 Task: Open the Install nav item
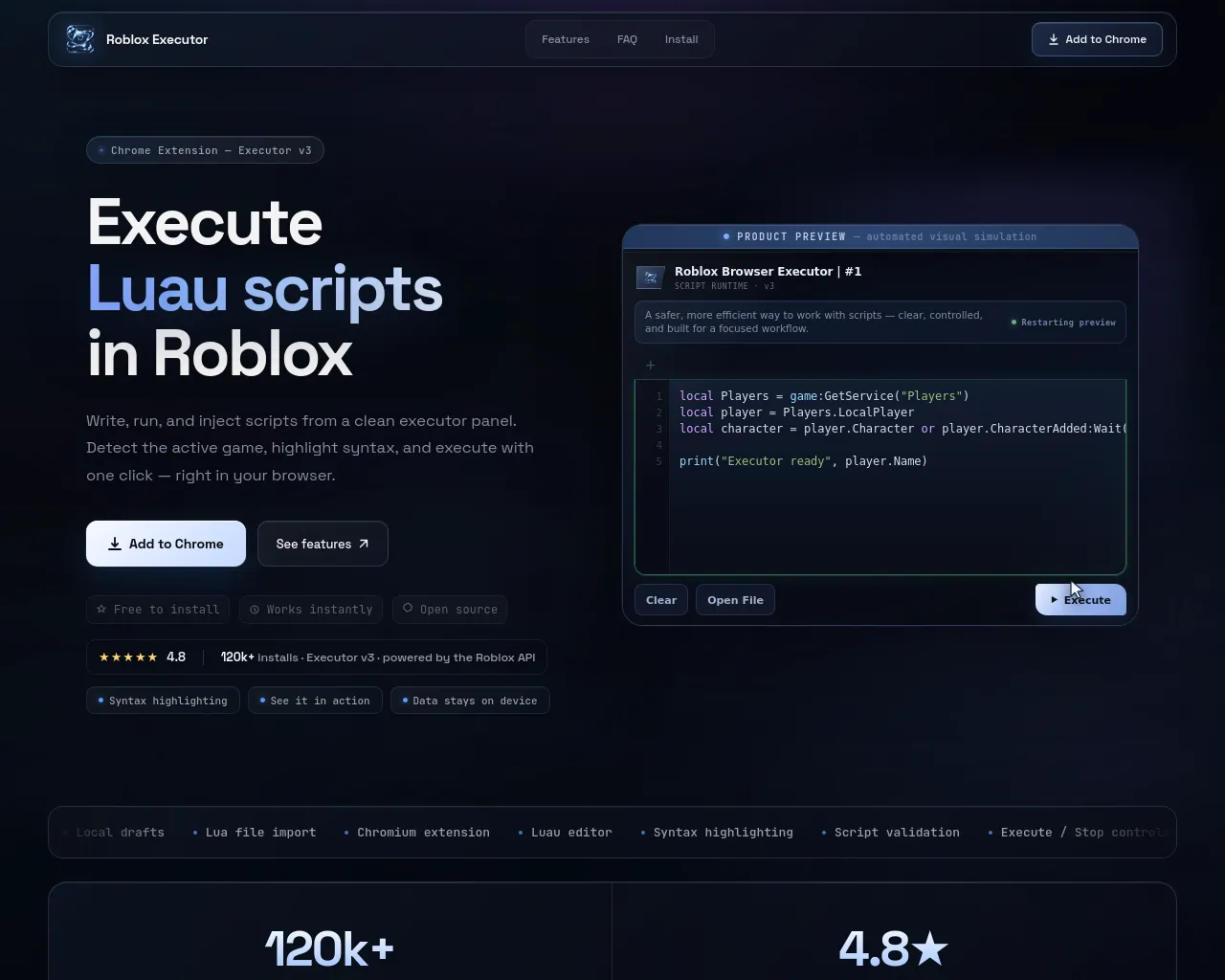coord(681,39)
